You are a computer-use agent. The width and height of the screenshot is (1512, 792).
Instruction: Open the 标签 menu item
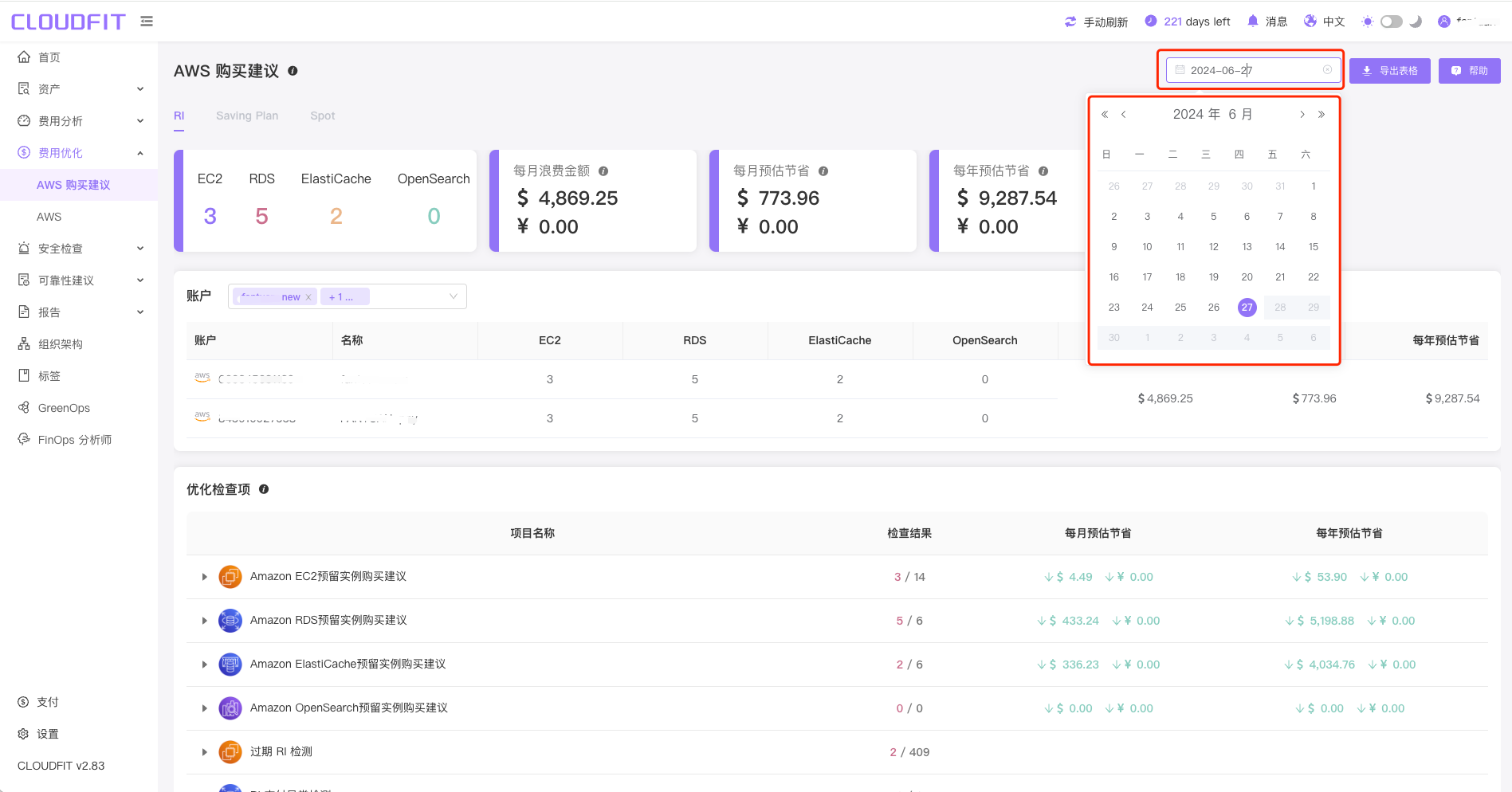[x=79, y=376]
